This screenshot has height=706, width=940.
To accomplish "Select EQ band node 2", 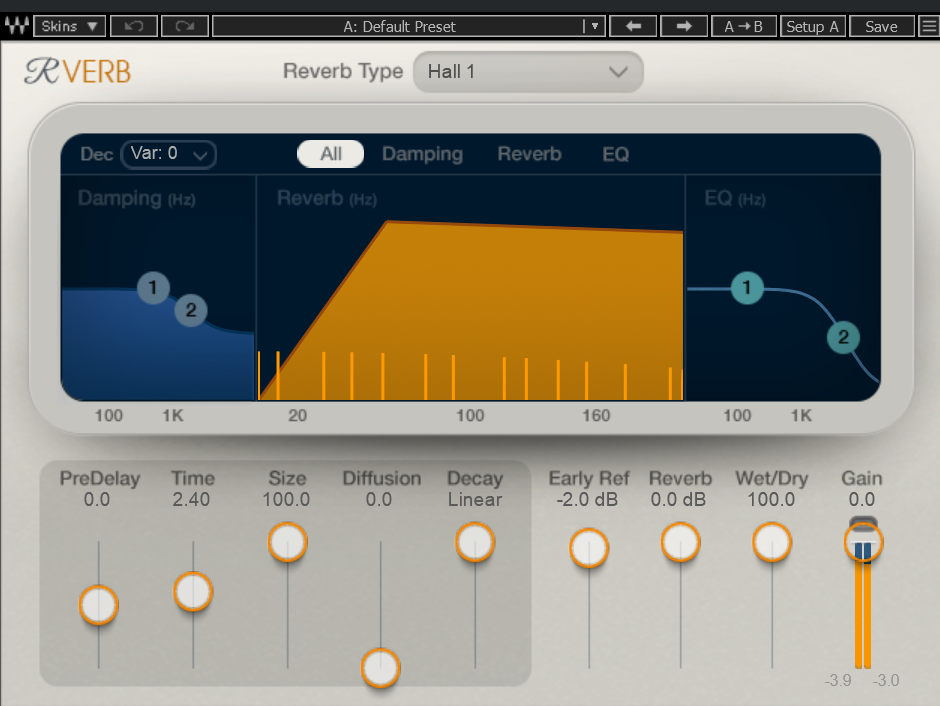I will point(843,337).
